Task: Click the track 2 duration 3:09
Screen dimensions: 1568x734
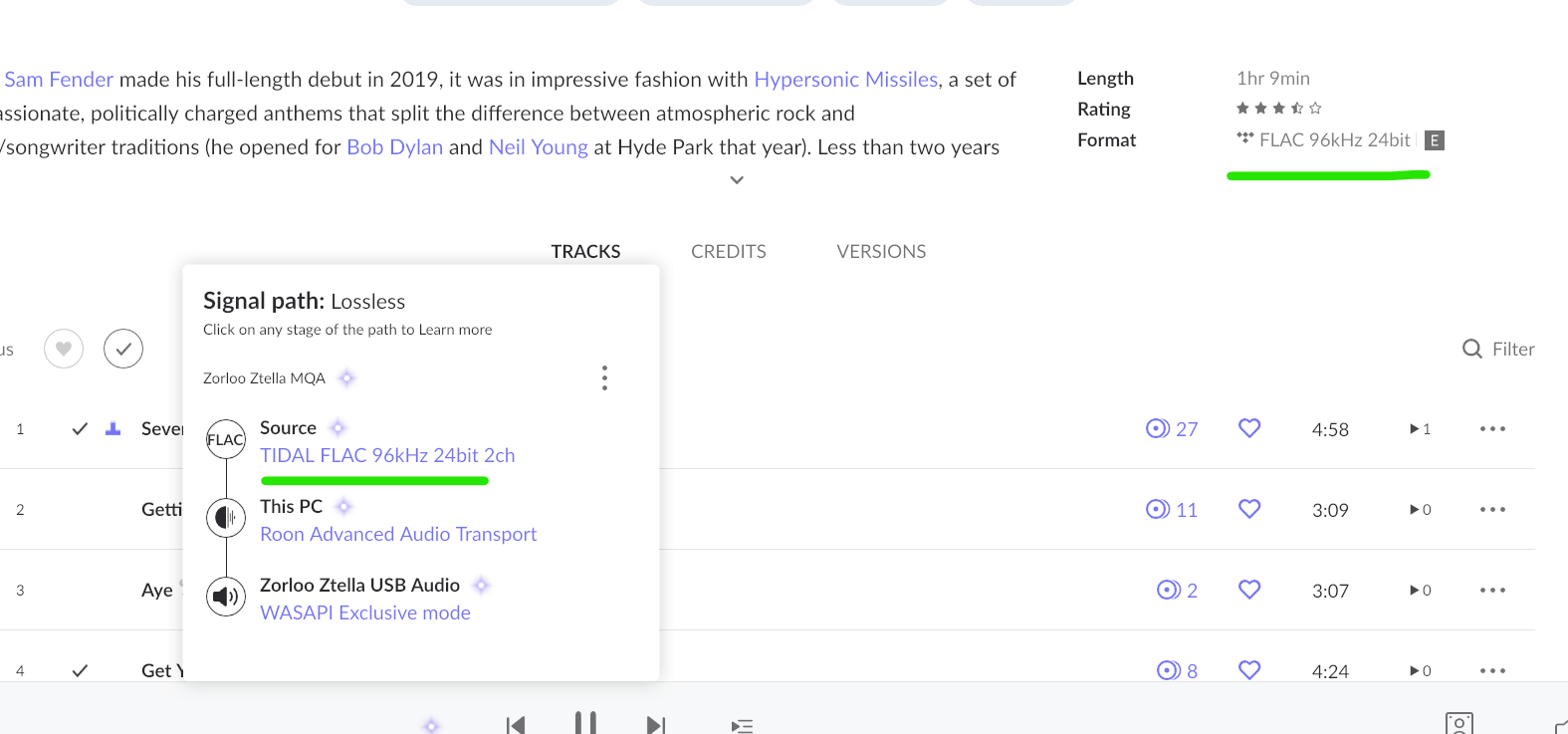Action: [1330, 511]
